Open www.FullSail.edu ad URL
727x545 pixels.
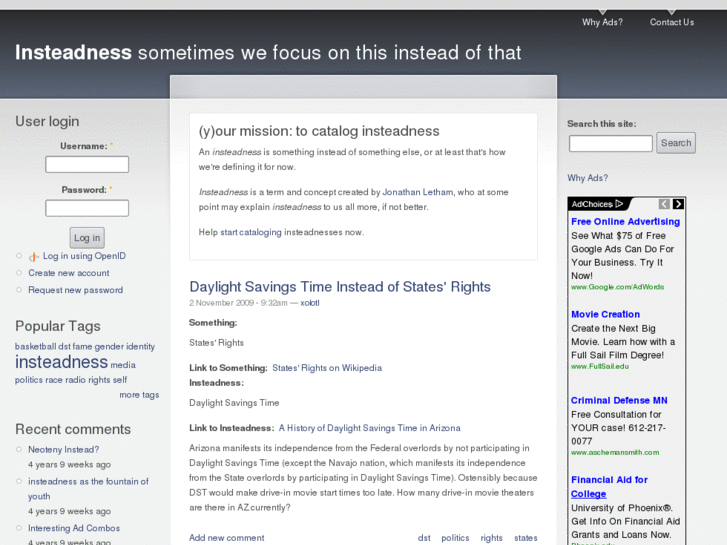click(600, 366)
